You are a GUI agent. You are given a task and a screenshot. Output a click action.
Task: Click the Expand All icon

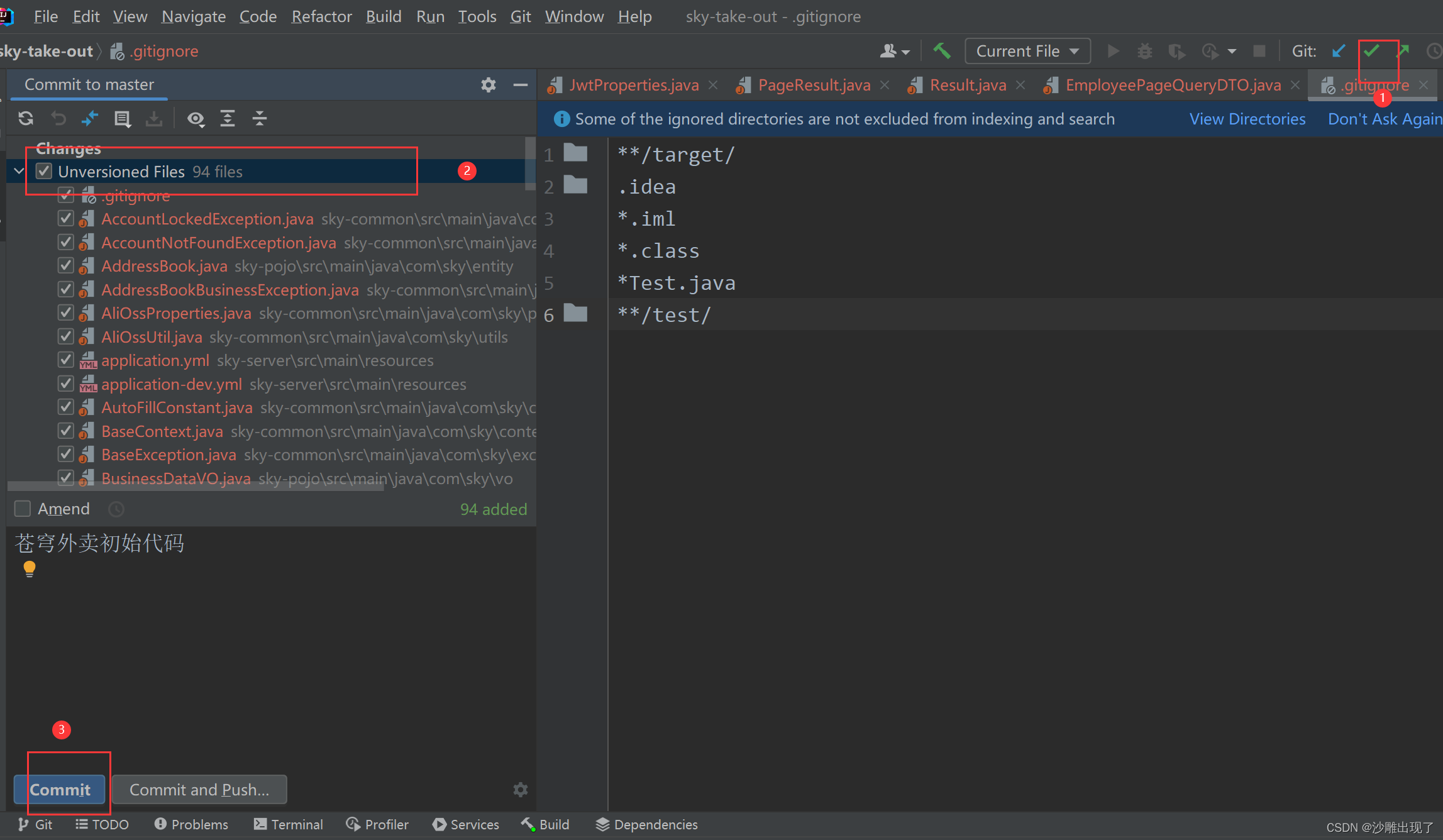(x=227, y=118)
